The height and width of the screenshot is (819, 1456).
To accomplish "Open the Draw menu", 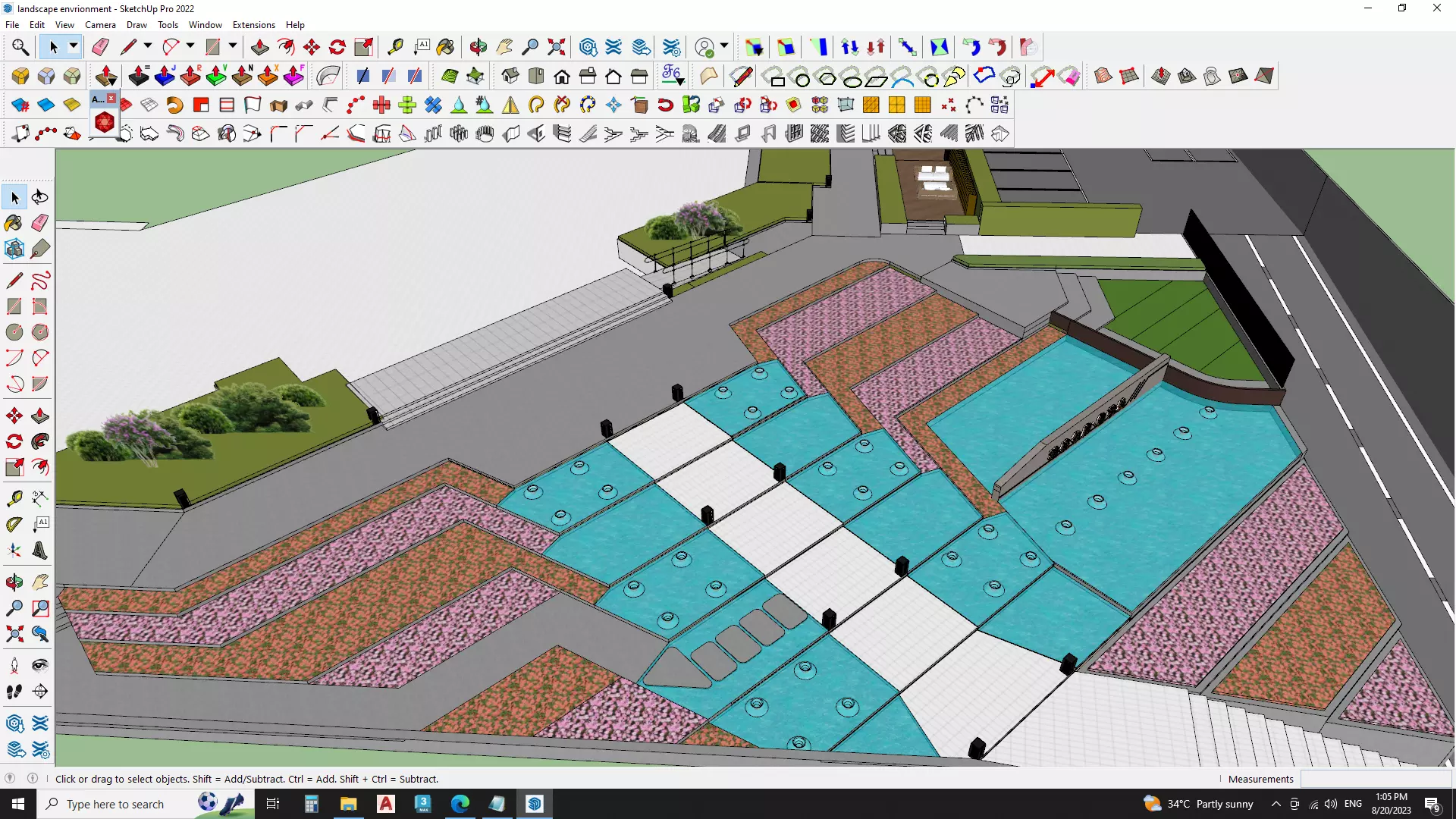I will tap(136, 25).
